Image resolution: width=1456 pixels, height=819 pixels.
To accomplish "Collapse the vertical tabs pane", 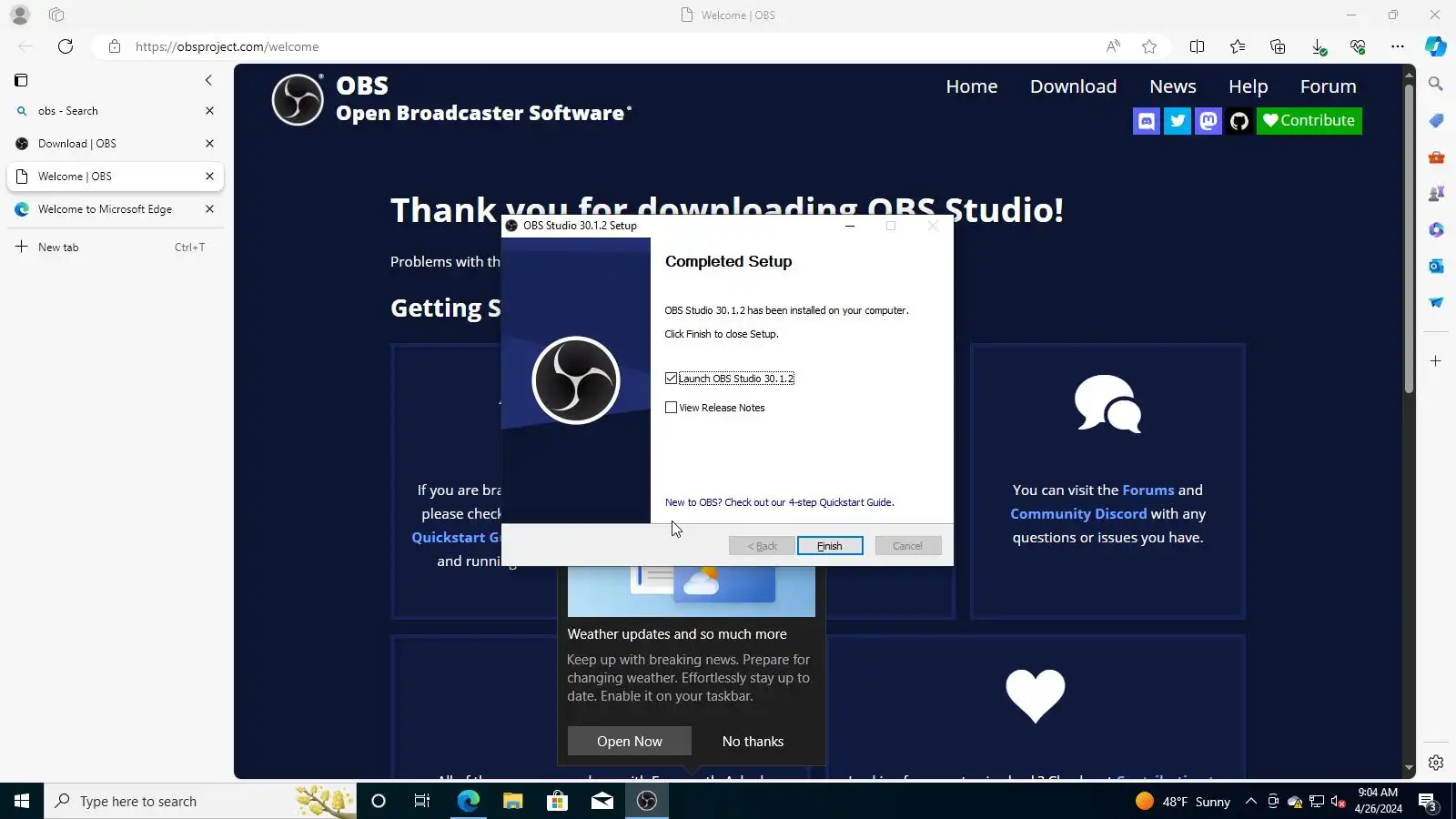I will pos(208,80).
